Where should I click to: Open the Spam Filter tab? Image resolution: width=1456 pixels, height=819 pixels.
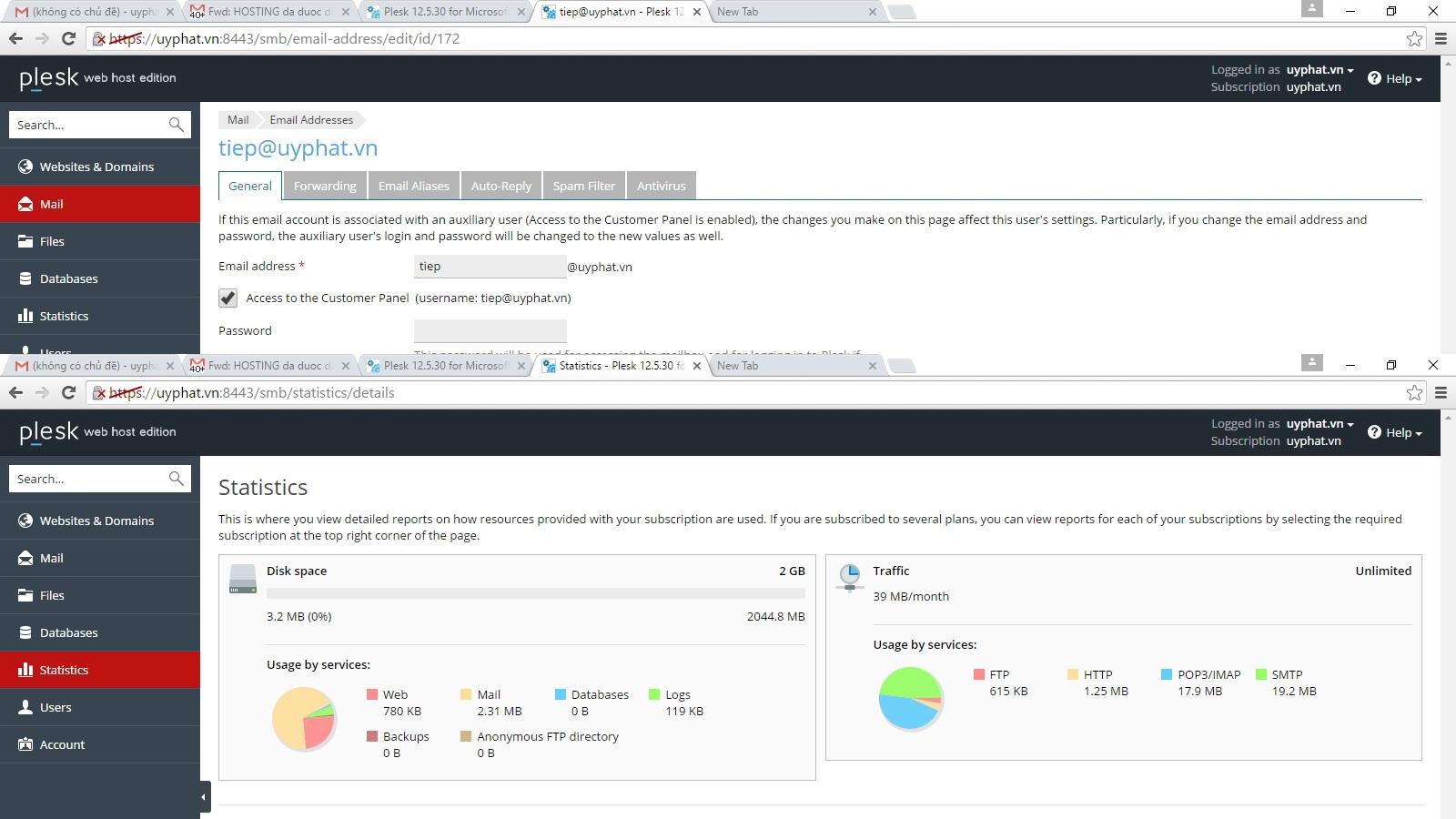[584, 186]
